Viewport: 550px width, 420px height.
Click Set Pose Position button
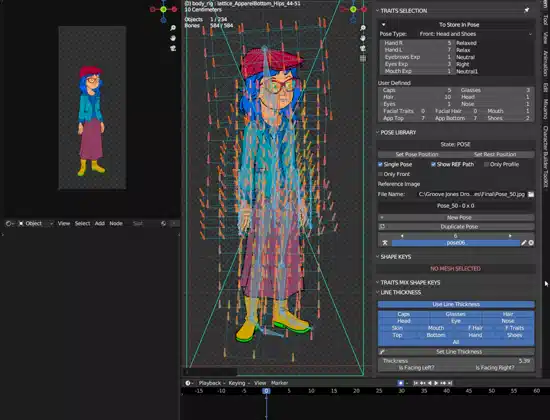417,154
